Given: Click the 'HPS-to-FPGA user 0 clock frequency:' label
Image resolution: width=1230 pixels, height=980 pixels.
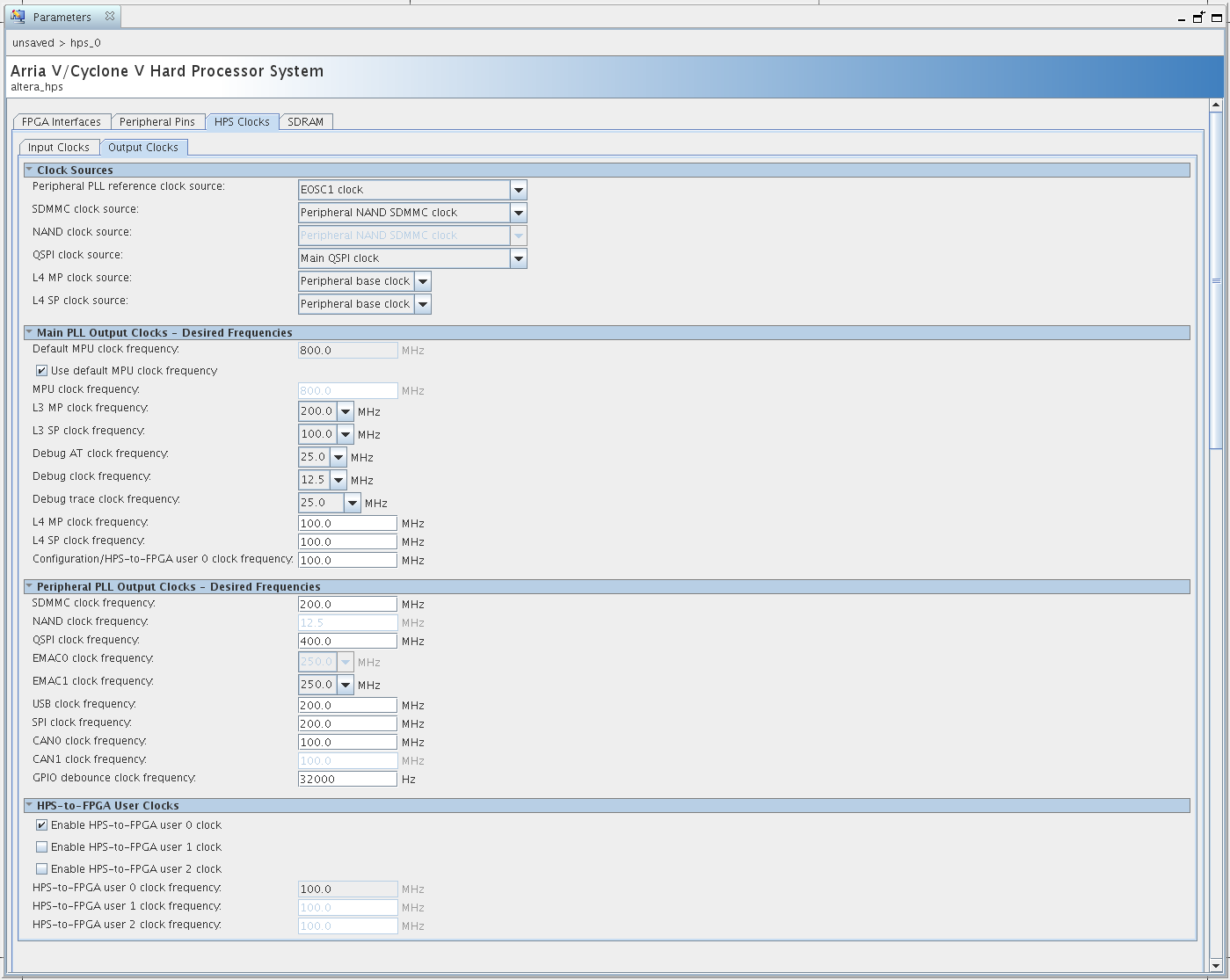Looking at the screenshot, I should (x=127, y=888).
